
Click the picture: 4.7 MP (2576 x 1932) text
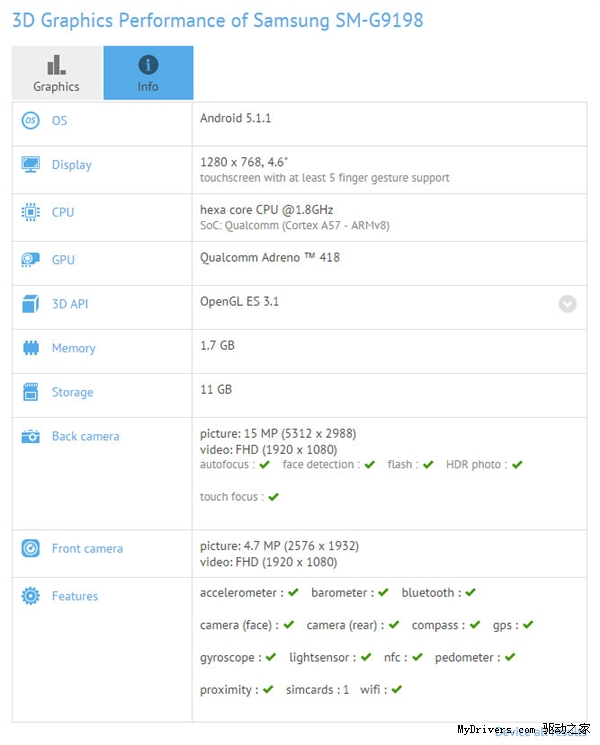279,545
